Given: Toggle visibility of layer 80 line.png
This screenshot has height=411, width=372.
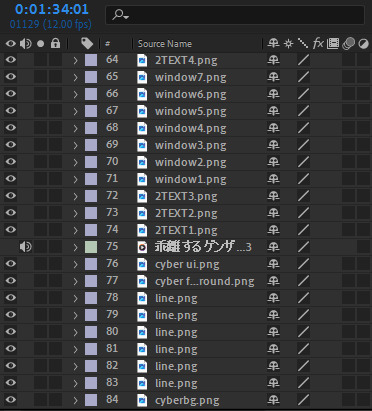Looking at the screenshot, I should coord(11,332).
